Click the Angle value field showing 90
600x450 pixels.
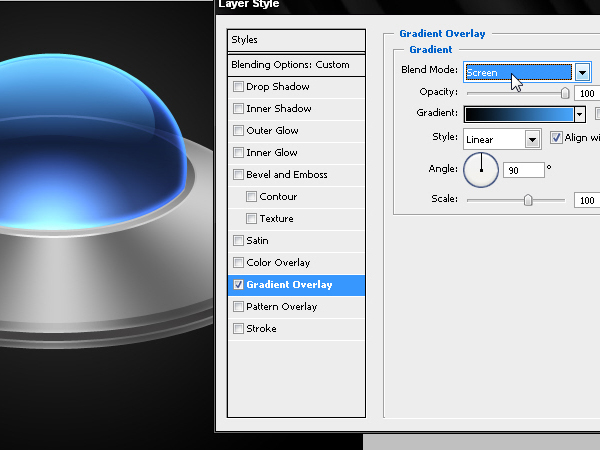(x=523, y=170)
